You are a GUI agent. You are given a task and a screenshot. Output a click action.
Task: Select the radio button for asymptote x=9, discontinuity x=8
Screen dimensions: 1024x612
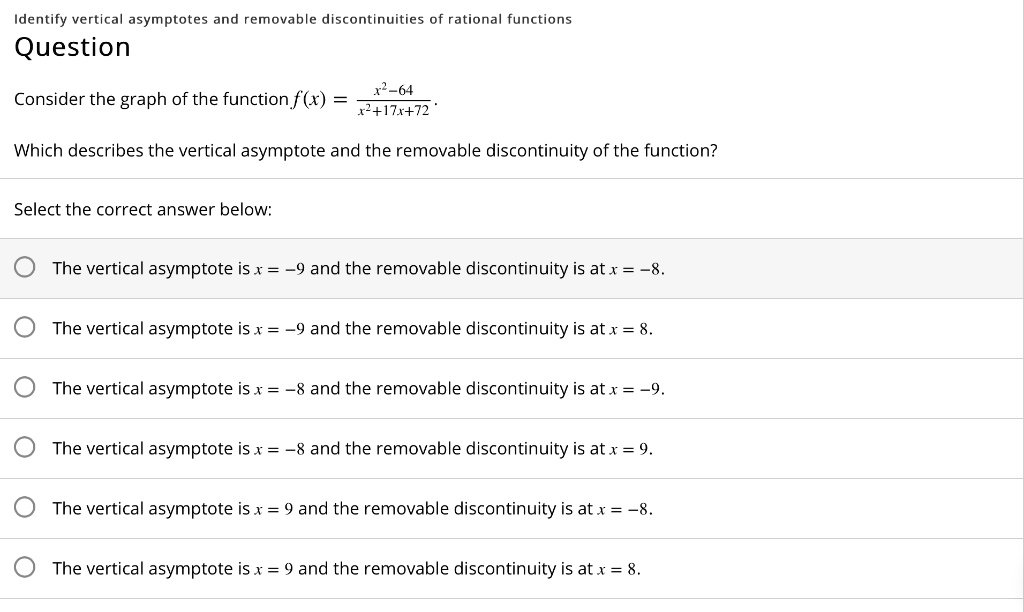coord(24,567)
